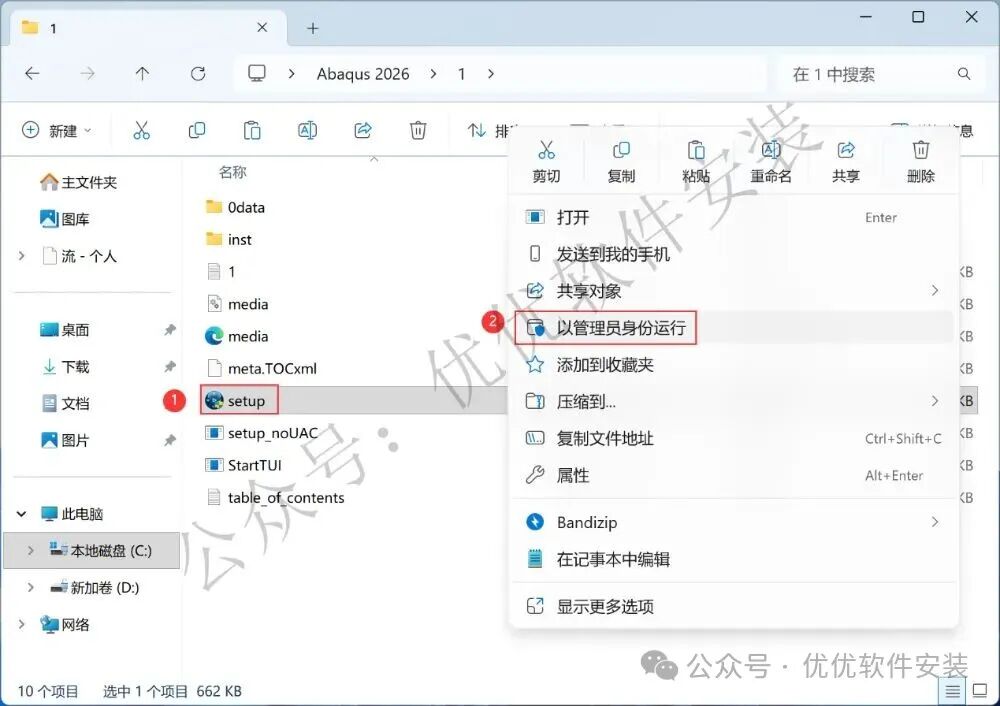Click the Copy icon in the toolbar

(x=197, y=131)
